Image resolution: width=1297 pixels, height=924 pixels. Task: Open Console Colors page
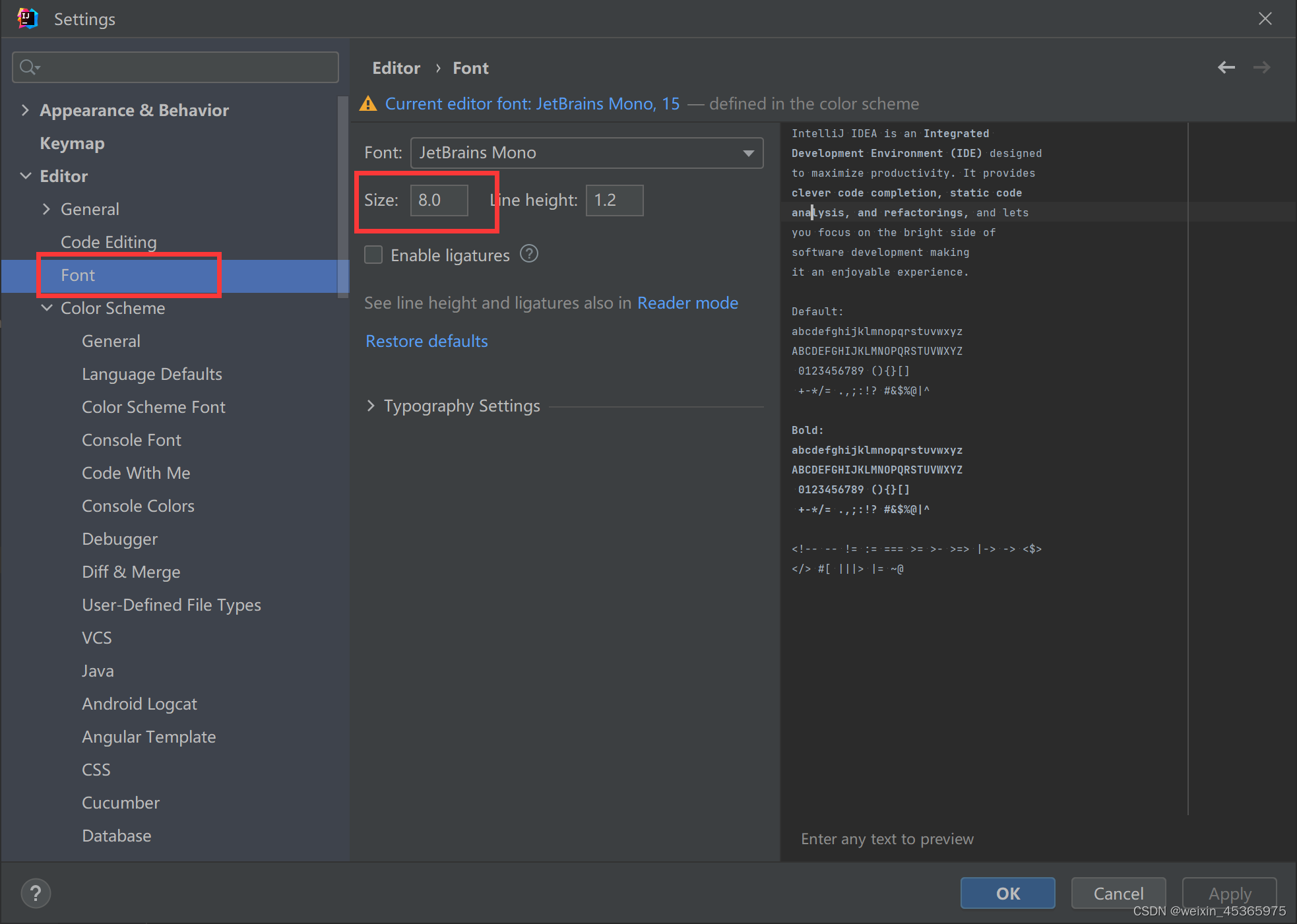pyautogui.click(x=138, y=506)
